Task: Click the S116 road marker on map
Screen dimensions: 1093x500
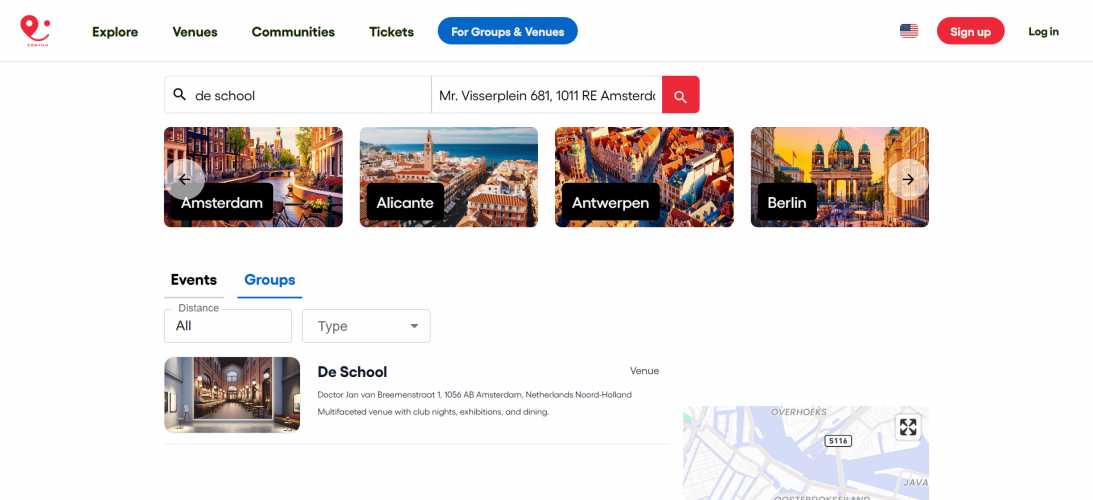Action: pos(838,441)
